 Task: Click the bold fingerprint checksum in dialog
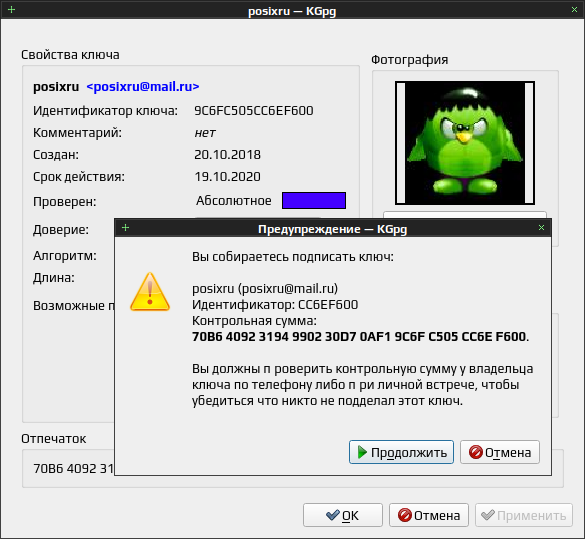(360, 336)
